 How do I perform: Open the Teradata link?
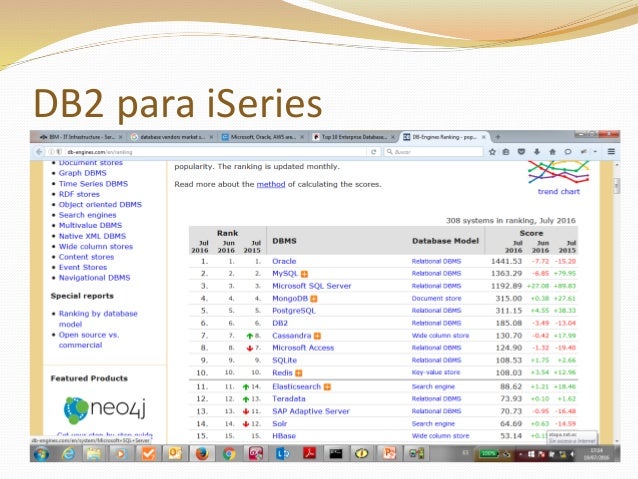(288, 399)
